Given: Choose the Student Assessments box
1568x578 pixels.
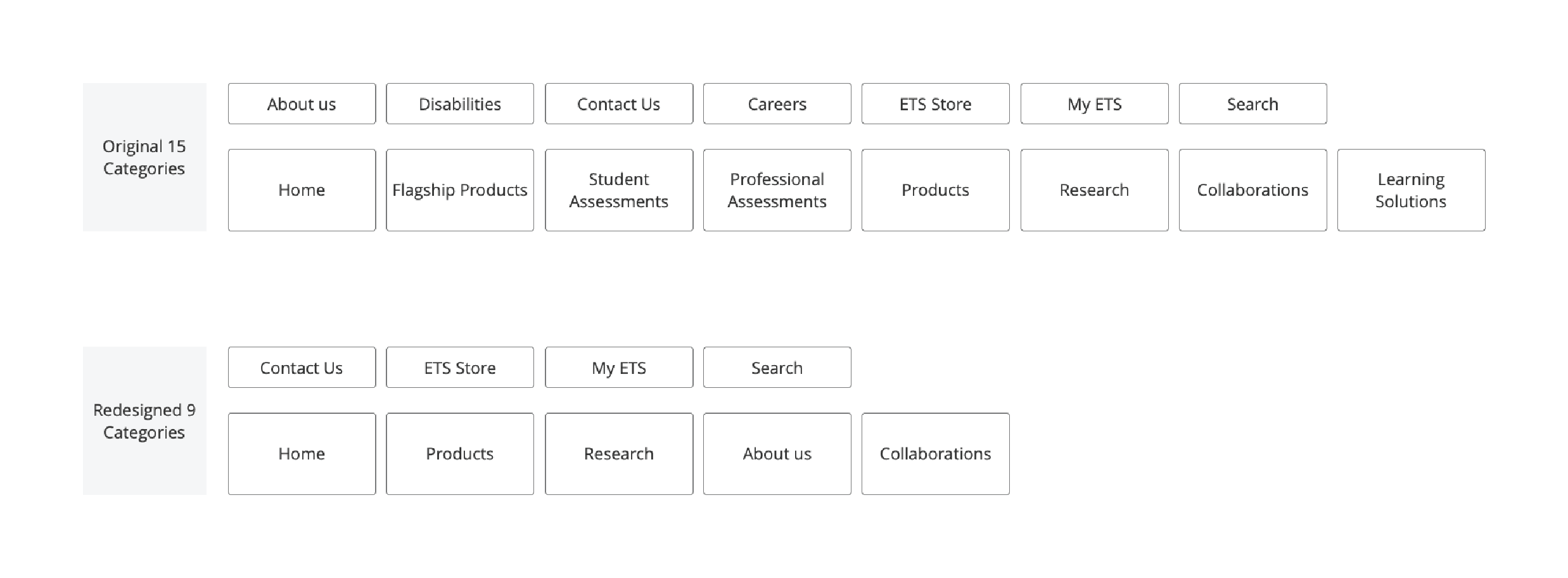Looking at the screenshot, I should pos(618,190).
